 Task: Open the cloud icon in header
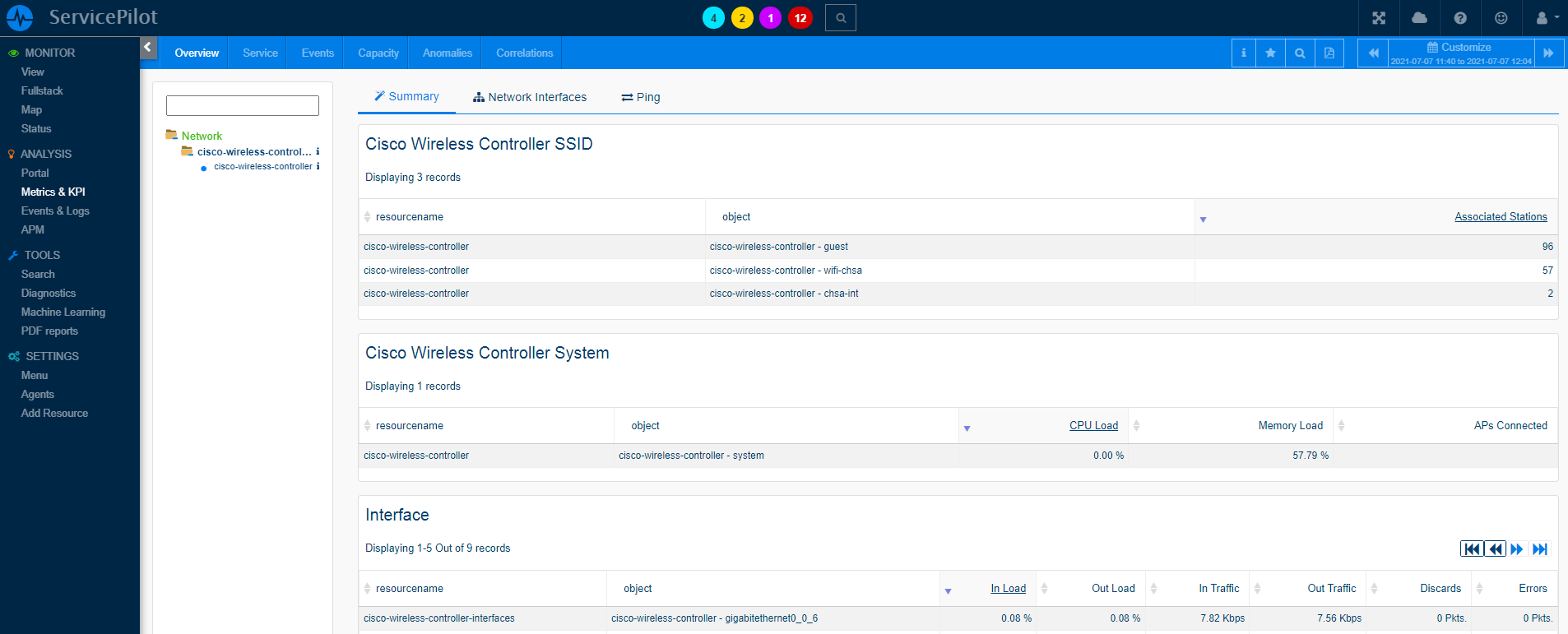pos(1419,18)
